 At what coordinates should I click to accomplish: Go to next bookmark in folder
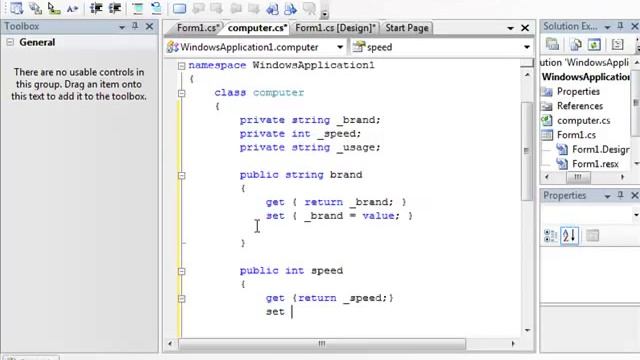coord(254,8)
